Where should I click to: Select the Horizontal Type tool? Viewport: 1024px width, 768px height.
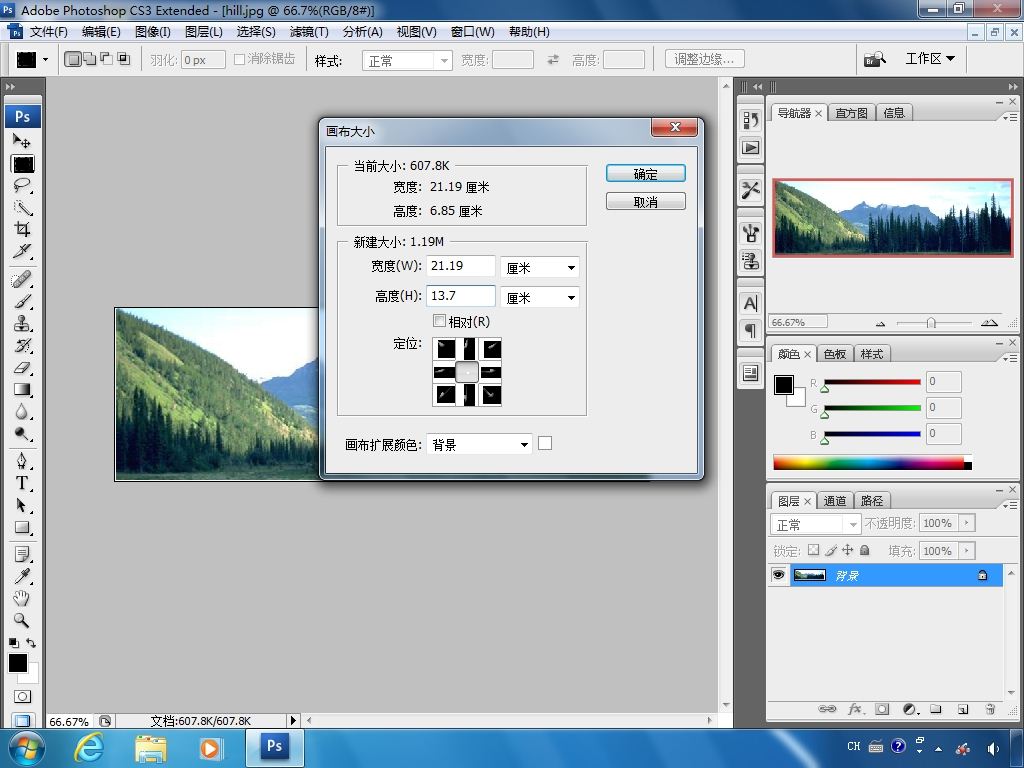[x=22, y=483]
